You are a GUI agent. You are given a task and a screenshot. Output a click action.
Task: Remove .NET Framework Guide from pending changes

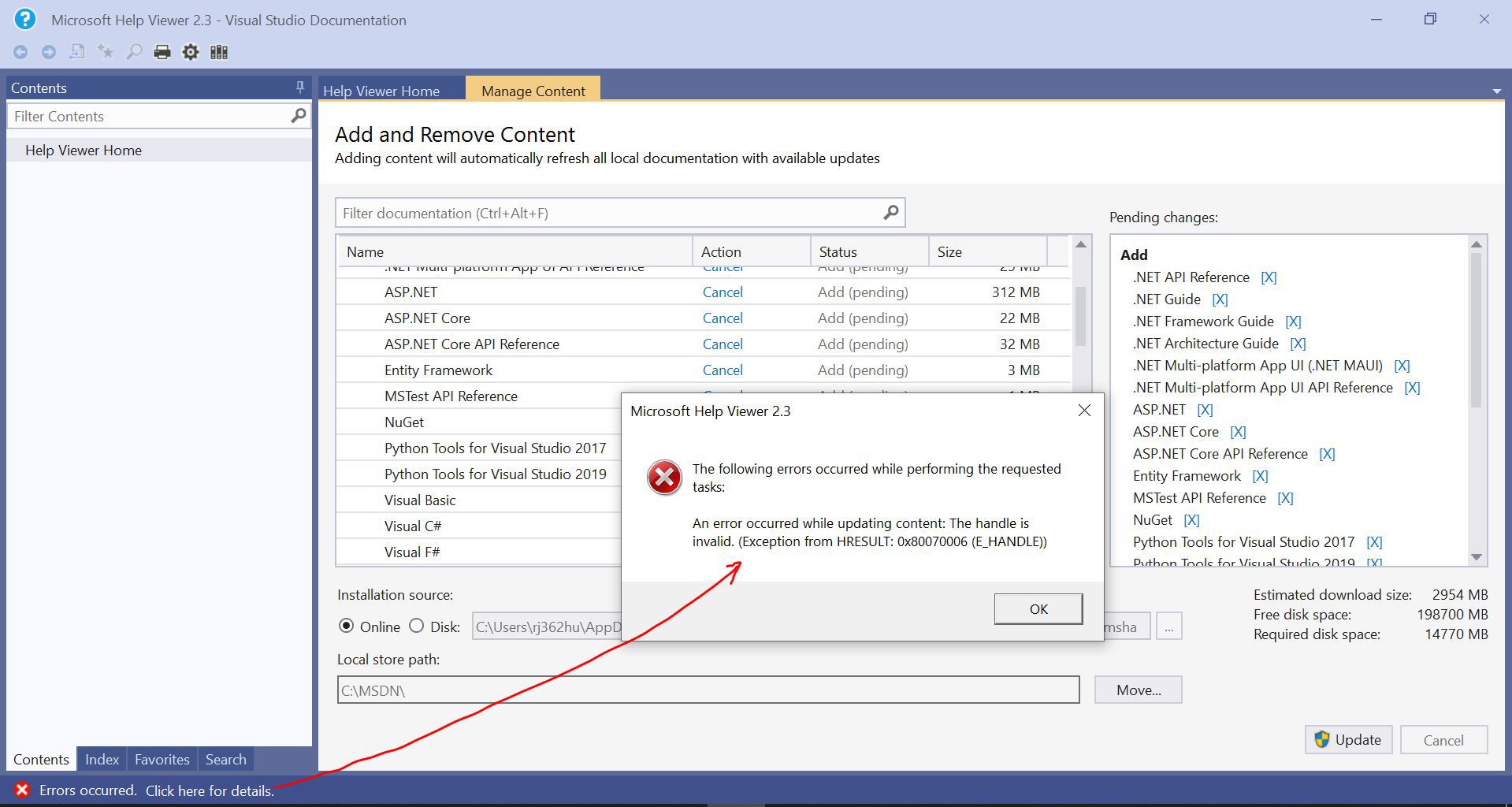pyautogui.click(x=1293, y=322)
